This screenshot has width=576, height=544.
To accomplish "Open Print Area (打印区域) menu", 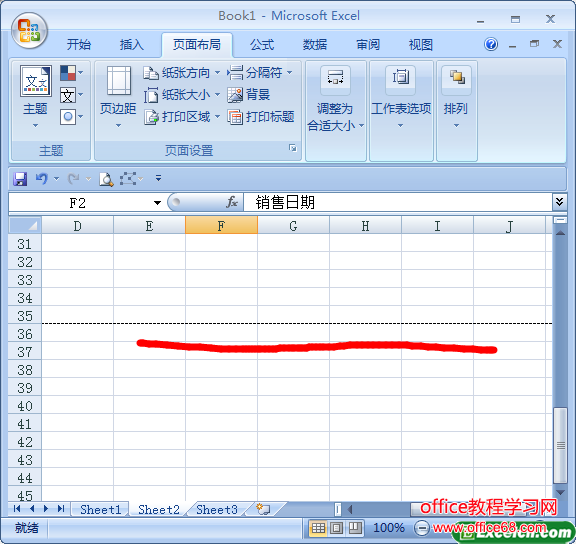I will 181,117.
